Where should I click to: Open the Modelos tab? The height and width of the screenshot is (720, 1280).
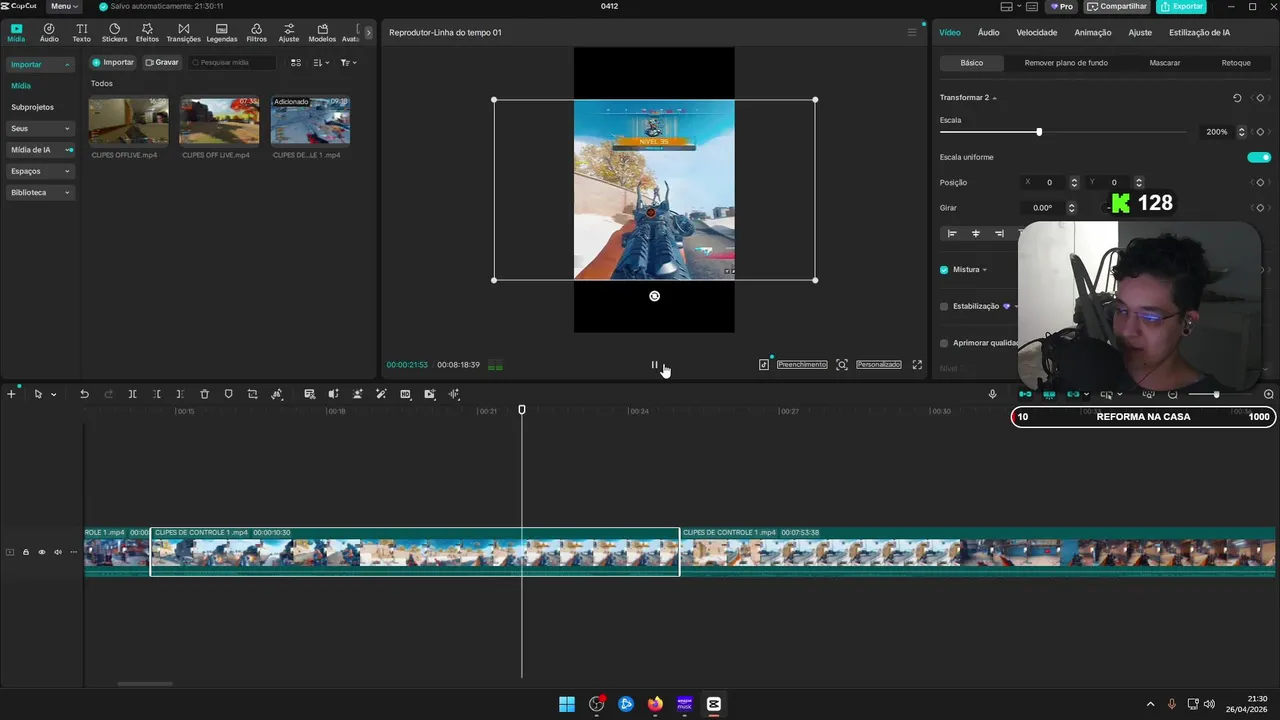(322, 33)
